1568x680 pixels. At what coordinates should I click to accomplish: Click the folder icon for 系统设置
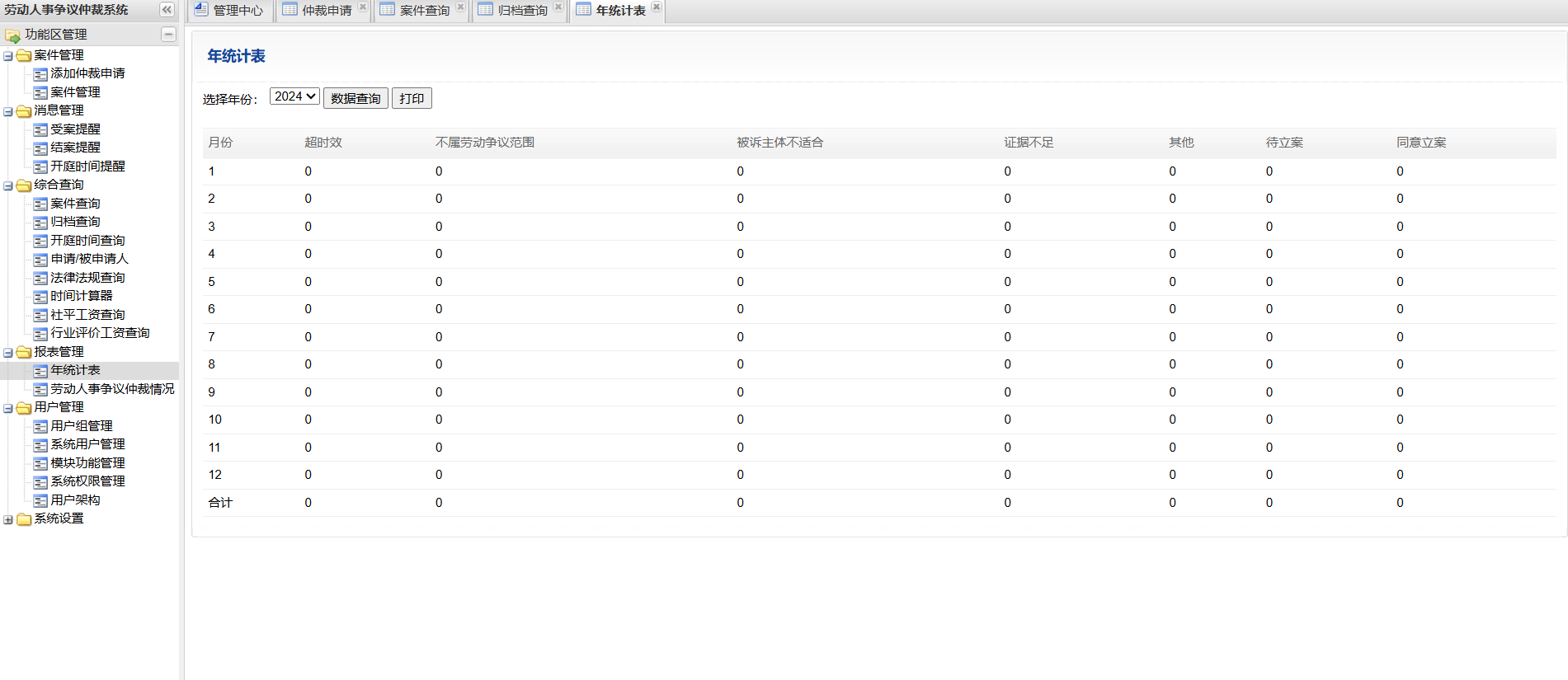24,519
